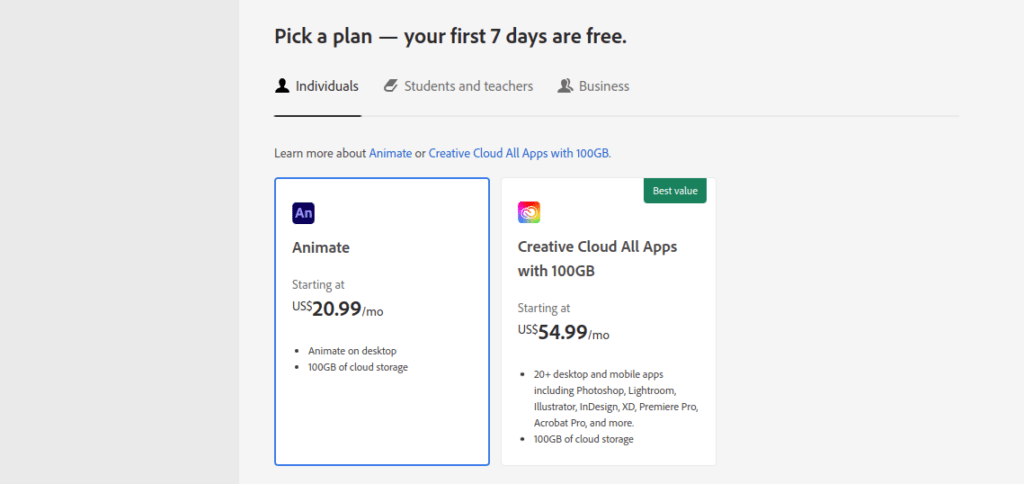Select the Creative Cloud All Apps plan card
The image size is (1024, 484).
point(608,321)
